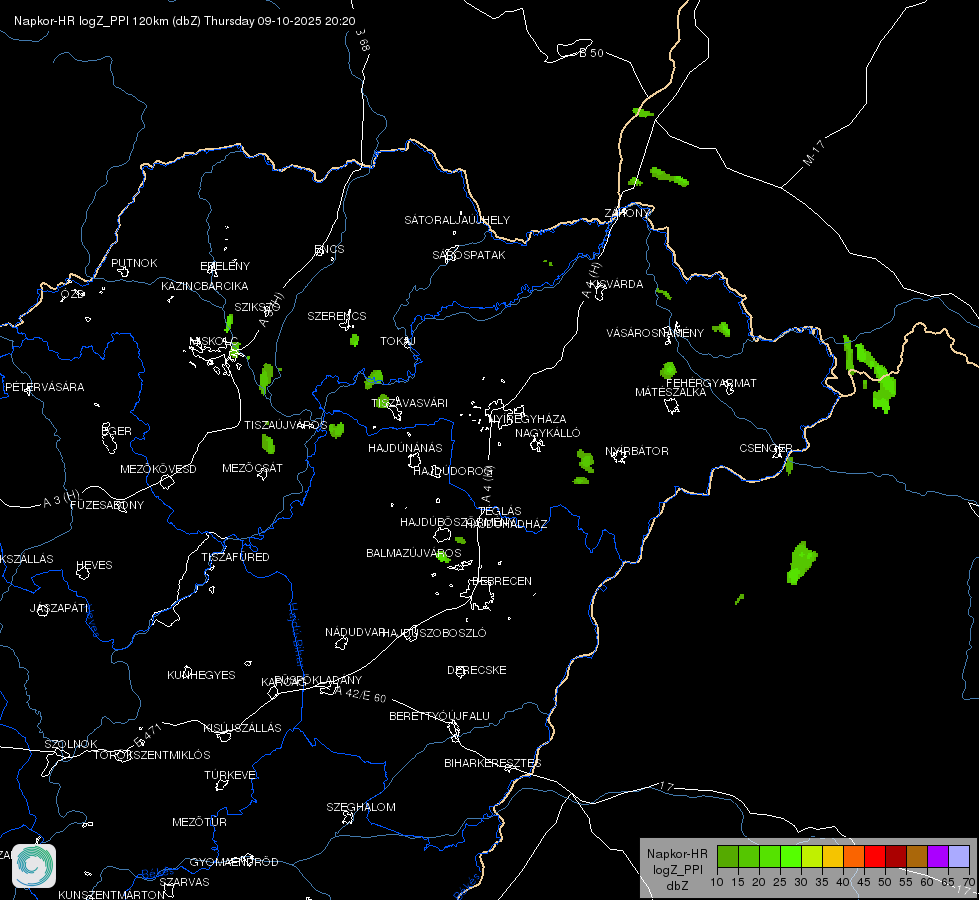The height and width of the screenshot is (900, 979).
Task: Click the B 50 road label
Action: 591,53
